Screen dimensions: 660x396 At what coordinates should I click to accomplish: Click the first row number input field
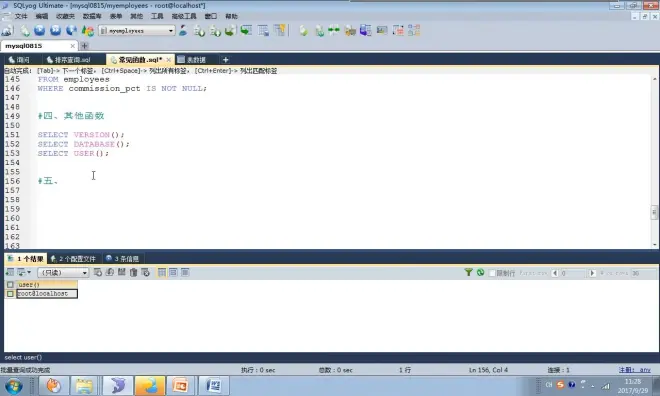[x=572, y=273]
